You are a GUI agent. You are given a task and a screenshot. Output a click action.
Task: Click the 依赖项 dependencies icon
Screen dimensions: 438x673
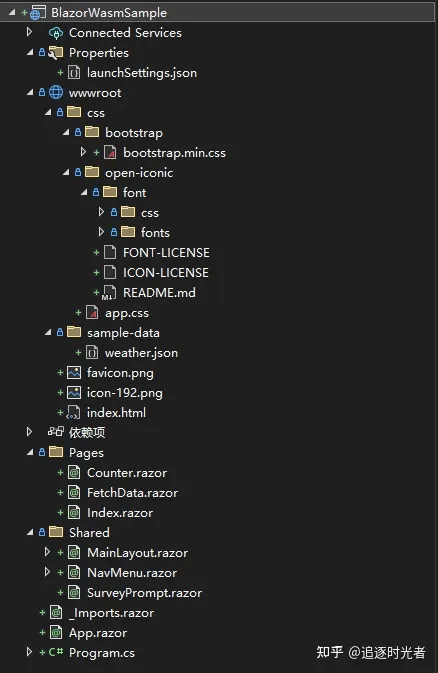click(56, 432)
